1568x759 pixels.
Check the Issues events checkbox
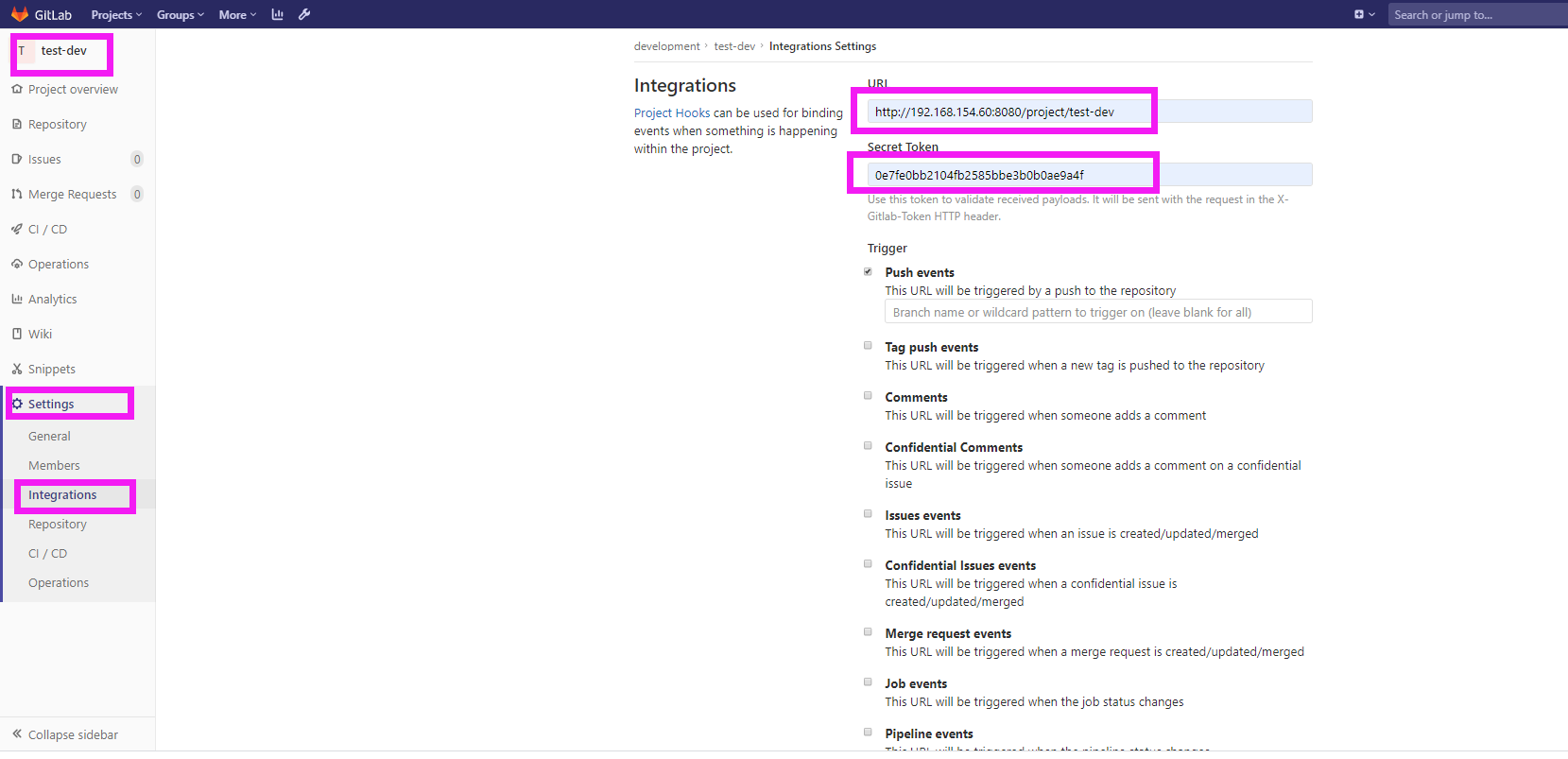tap(868, 514)
